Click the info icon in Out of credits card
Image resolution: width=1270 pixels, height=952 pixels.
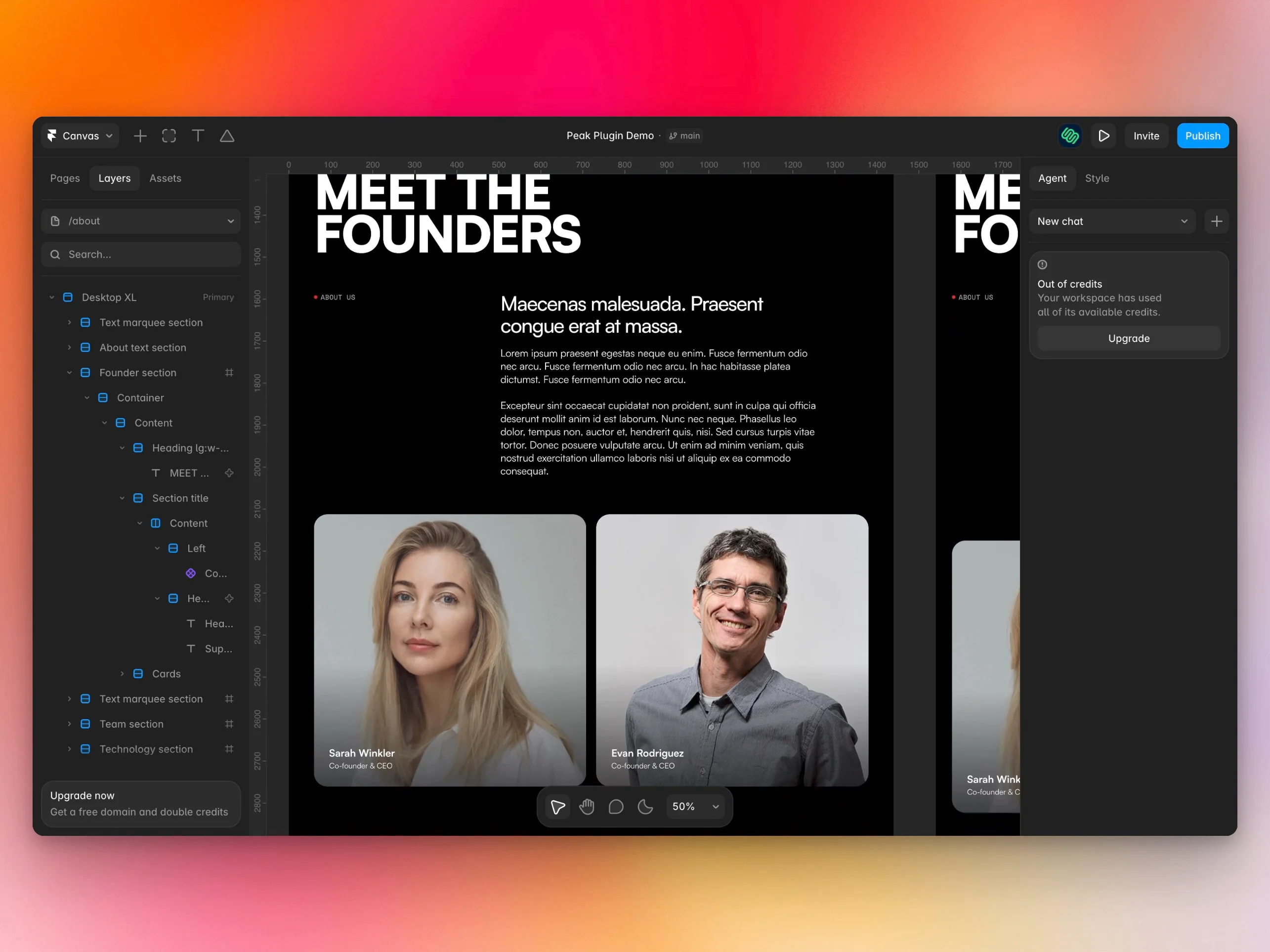pos(1043,265)
